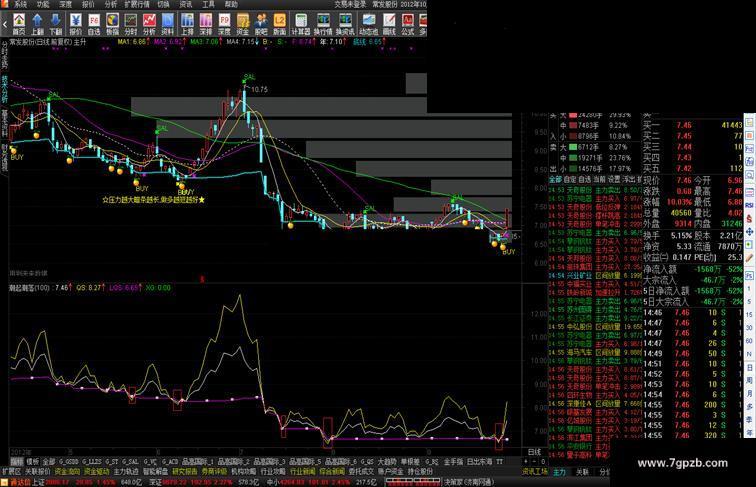Click the 换手 5.15% value
This screenshot has height=487, width=756.
[681, 236]
